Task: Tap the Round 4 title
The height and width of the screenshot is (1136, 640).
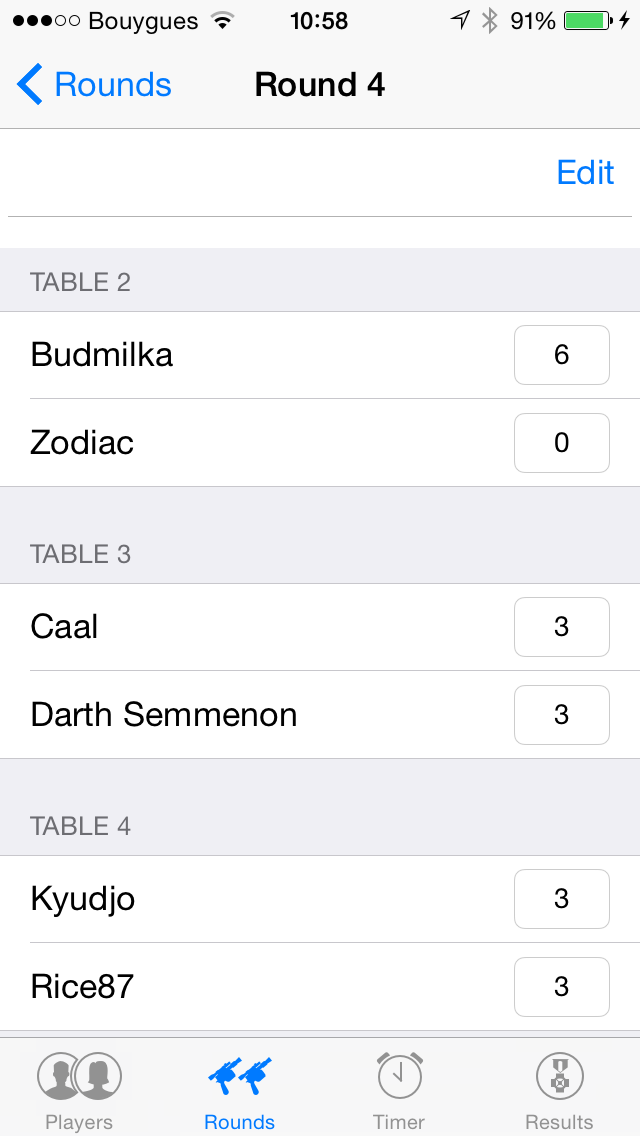Action: click(320, 85)
